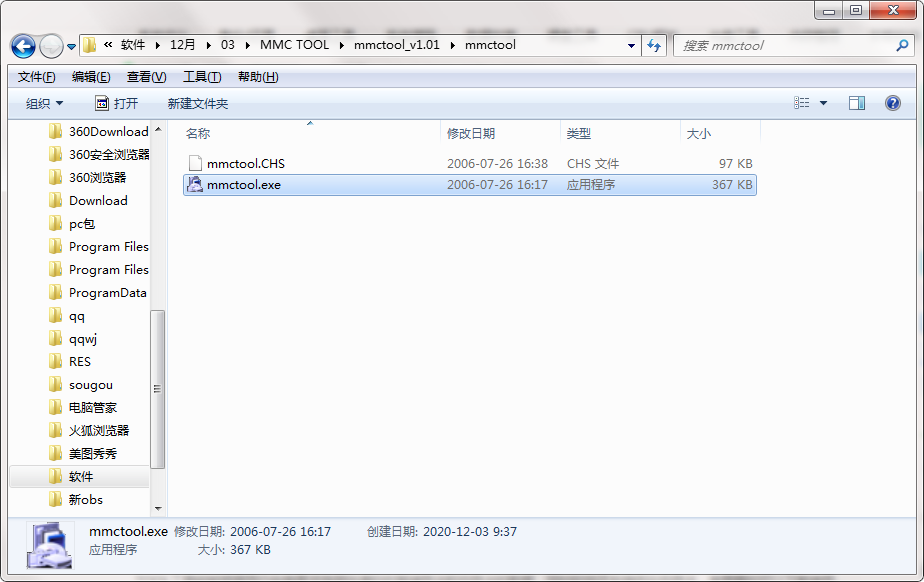Click the 打开 toolbar button

(x=117, y=104)
